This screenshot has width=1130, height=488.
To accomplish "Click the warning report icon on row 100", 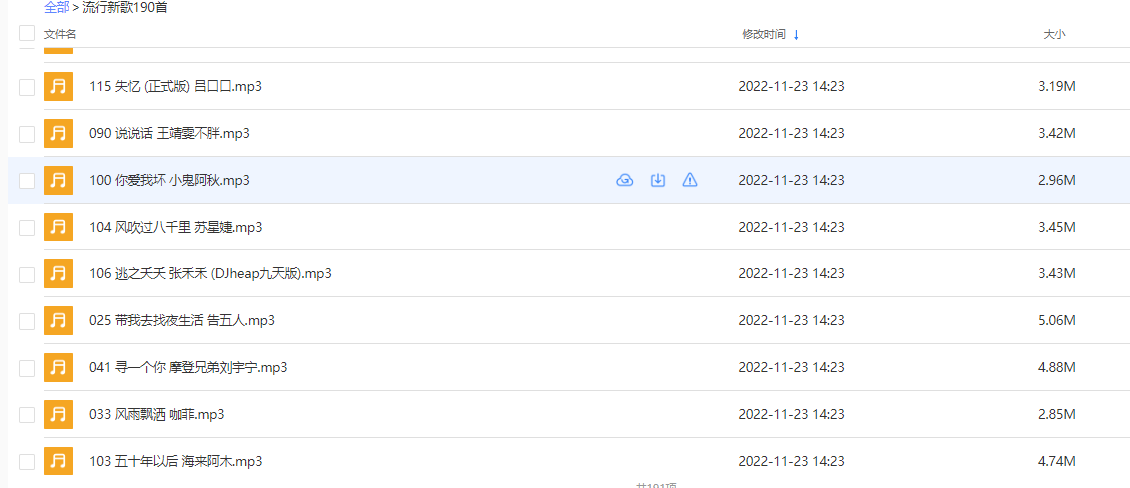I will (690, 180).
